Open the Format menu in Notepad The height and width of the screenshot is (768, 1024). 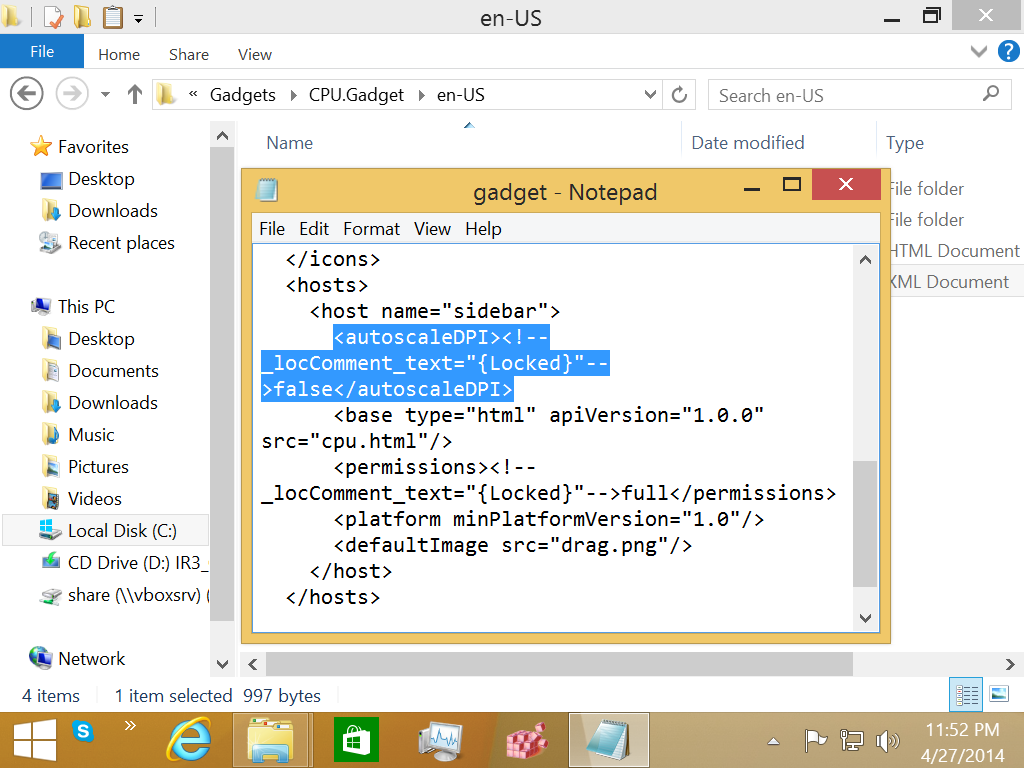click(x=371, y=229)
